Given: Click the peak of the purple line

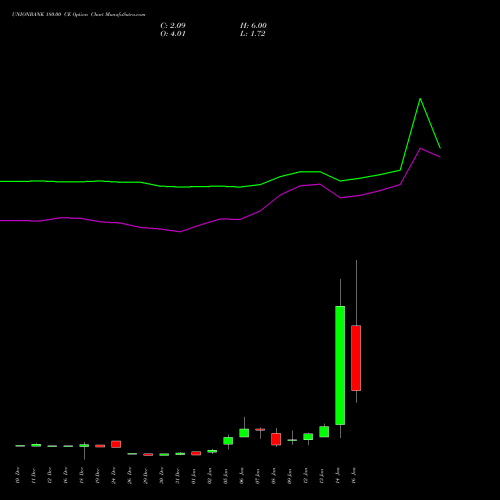Looking at the screenshot, I should tap(420, 148).
